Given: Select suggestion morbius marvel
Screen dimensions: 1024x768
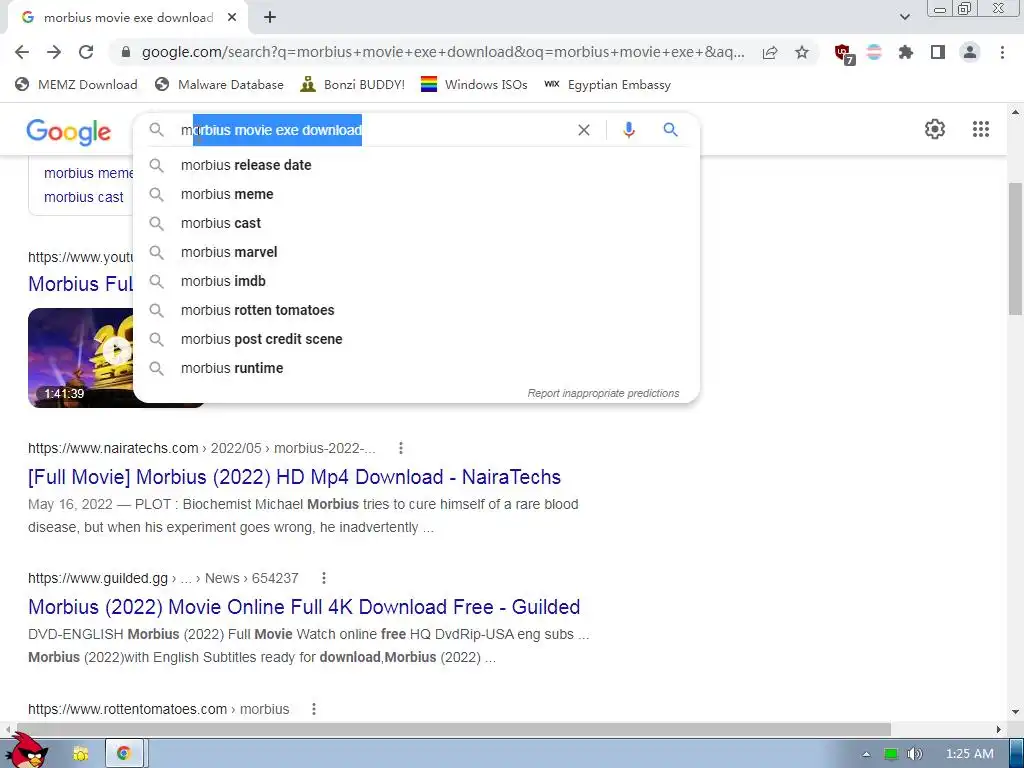Looking at the screenshot, I should [417, 252].
